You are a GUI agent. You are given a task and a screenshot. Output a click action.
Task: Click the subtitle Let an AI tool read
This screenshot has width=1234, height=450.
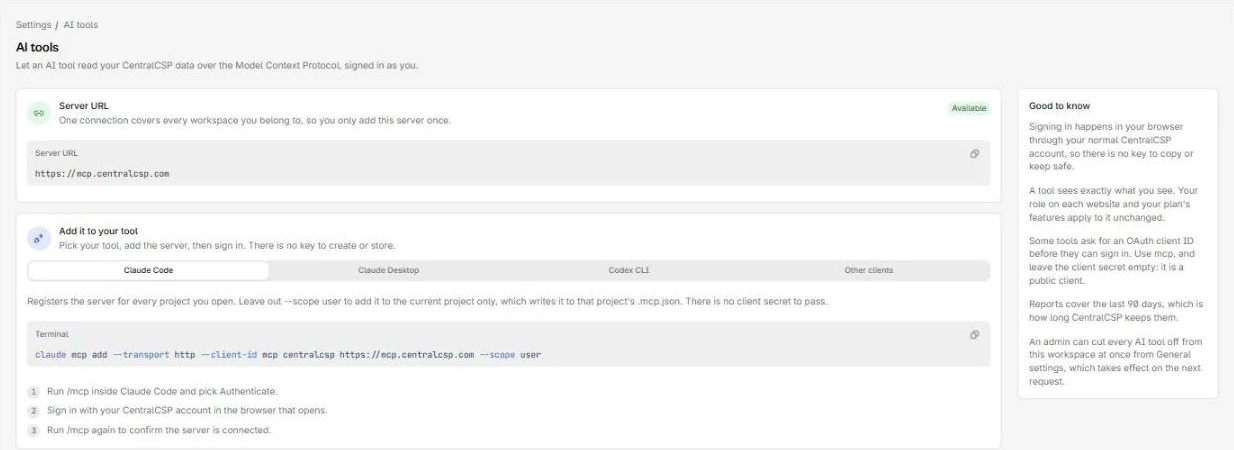pos(217,66)
